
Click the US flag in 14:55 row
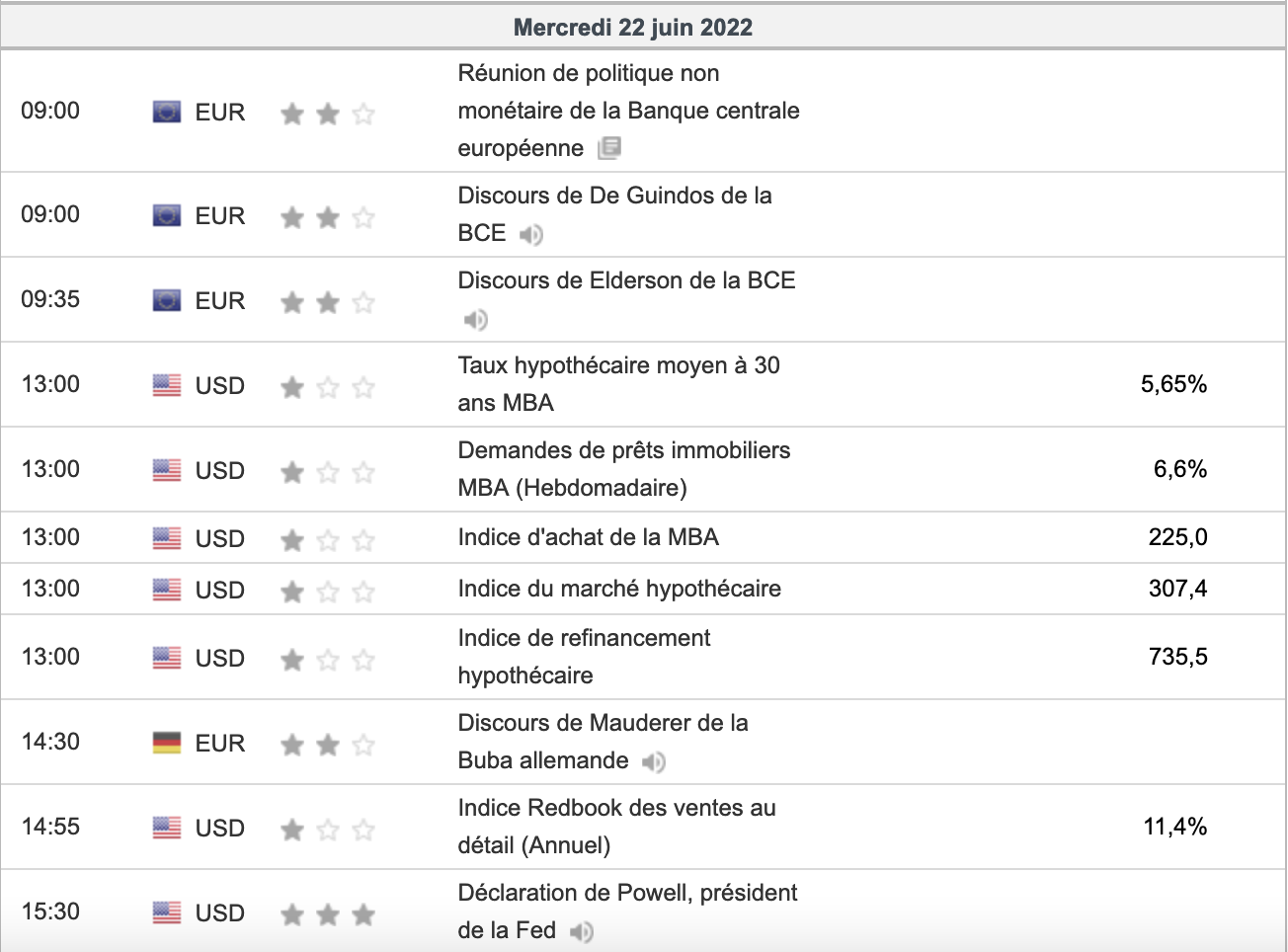(x=167, y=828)
